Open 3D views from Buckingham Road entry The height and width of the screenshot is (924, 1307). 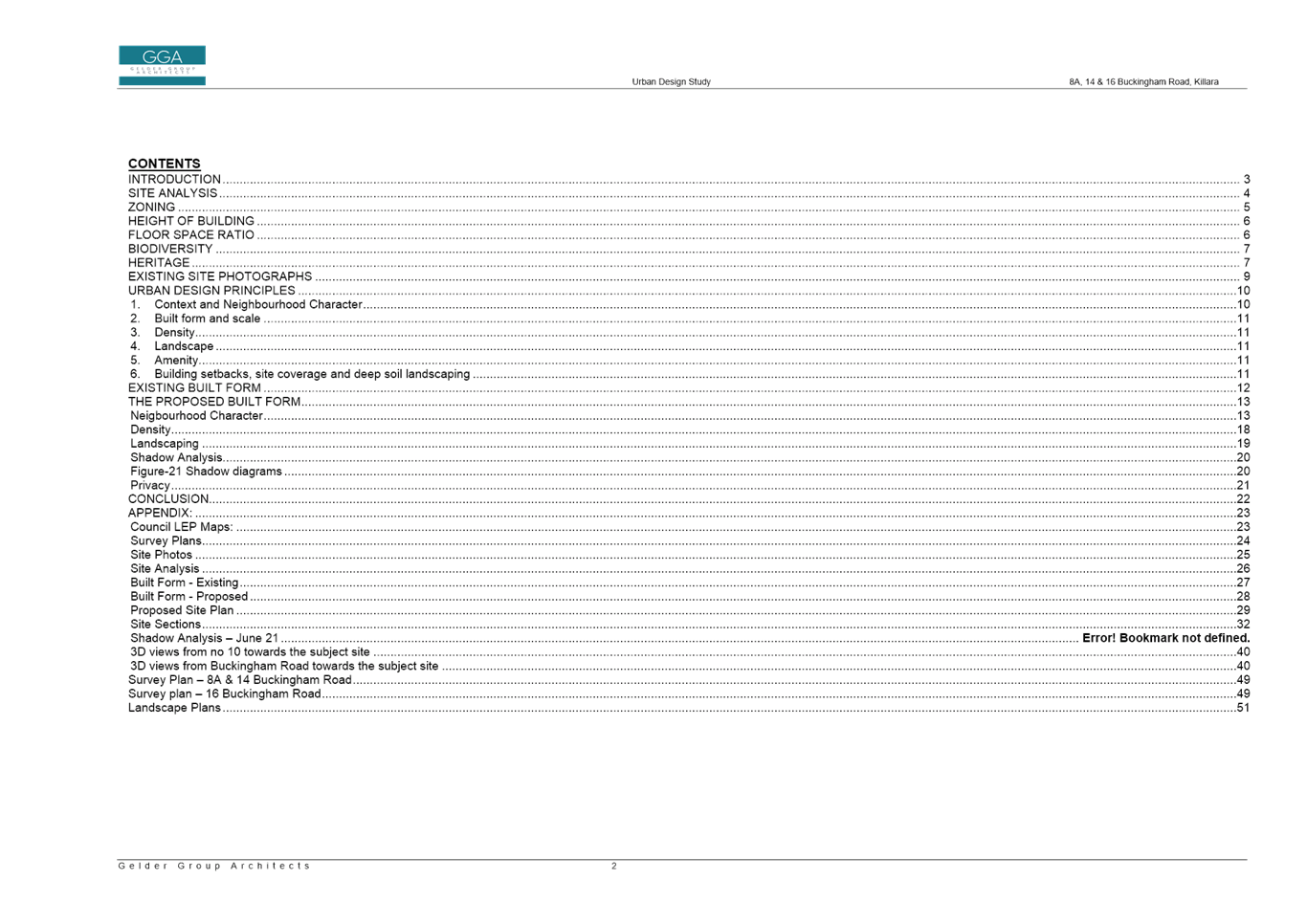[283, 666]
